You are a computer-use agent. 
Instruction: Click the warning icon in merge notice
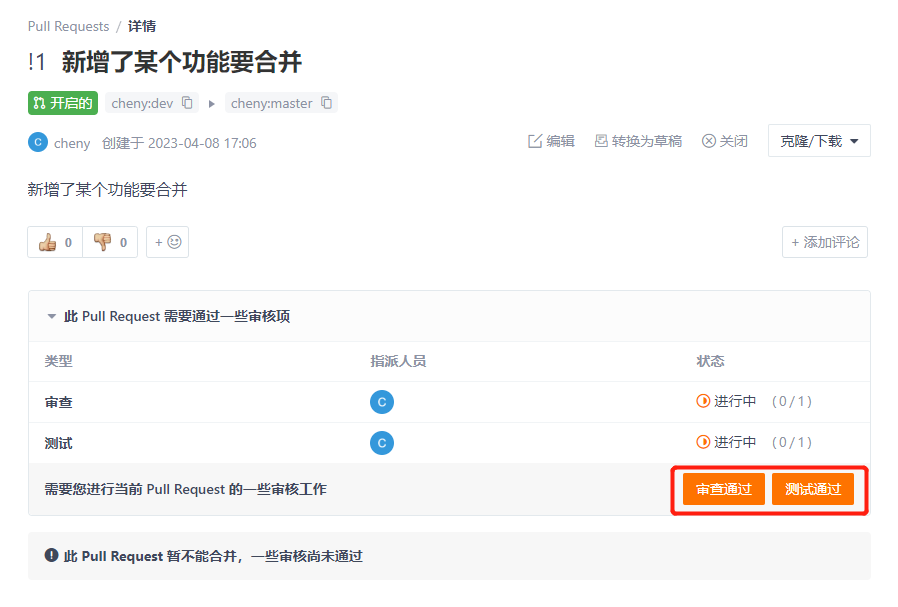[x=52, y=555]
